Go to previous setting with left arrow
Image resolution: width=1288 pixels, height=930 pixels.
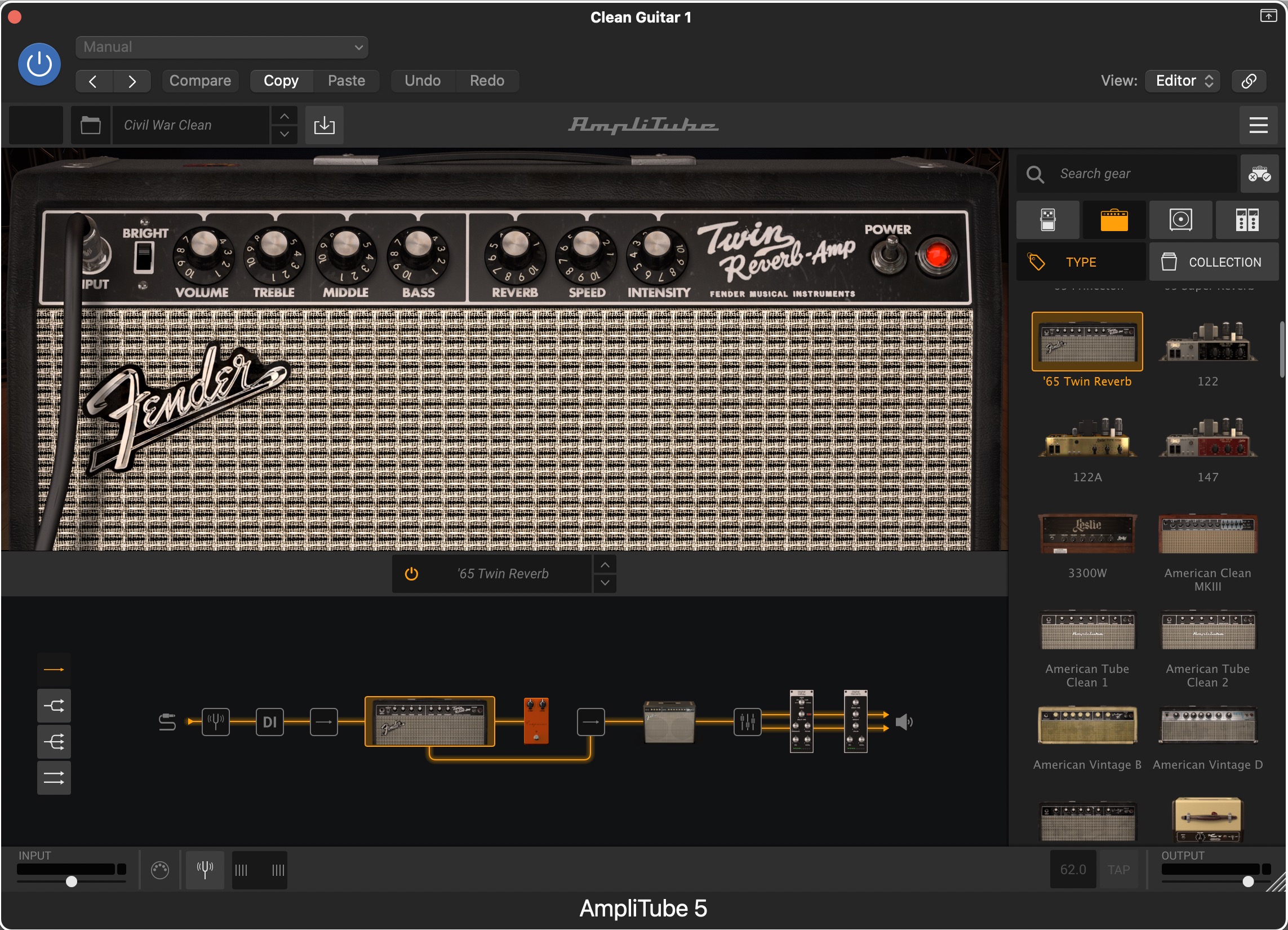(x=94, y=81)
